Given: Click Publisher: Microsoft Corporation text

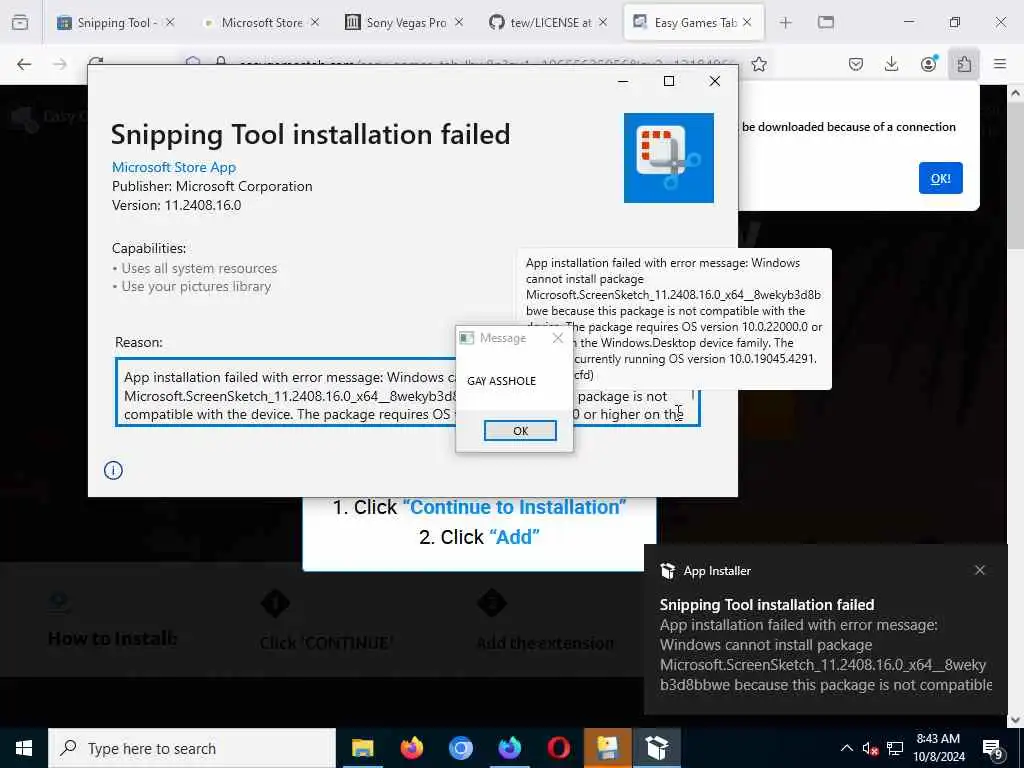Looking at the screenshot, I should click(212, 186).
